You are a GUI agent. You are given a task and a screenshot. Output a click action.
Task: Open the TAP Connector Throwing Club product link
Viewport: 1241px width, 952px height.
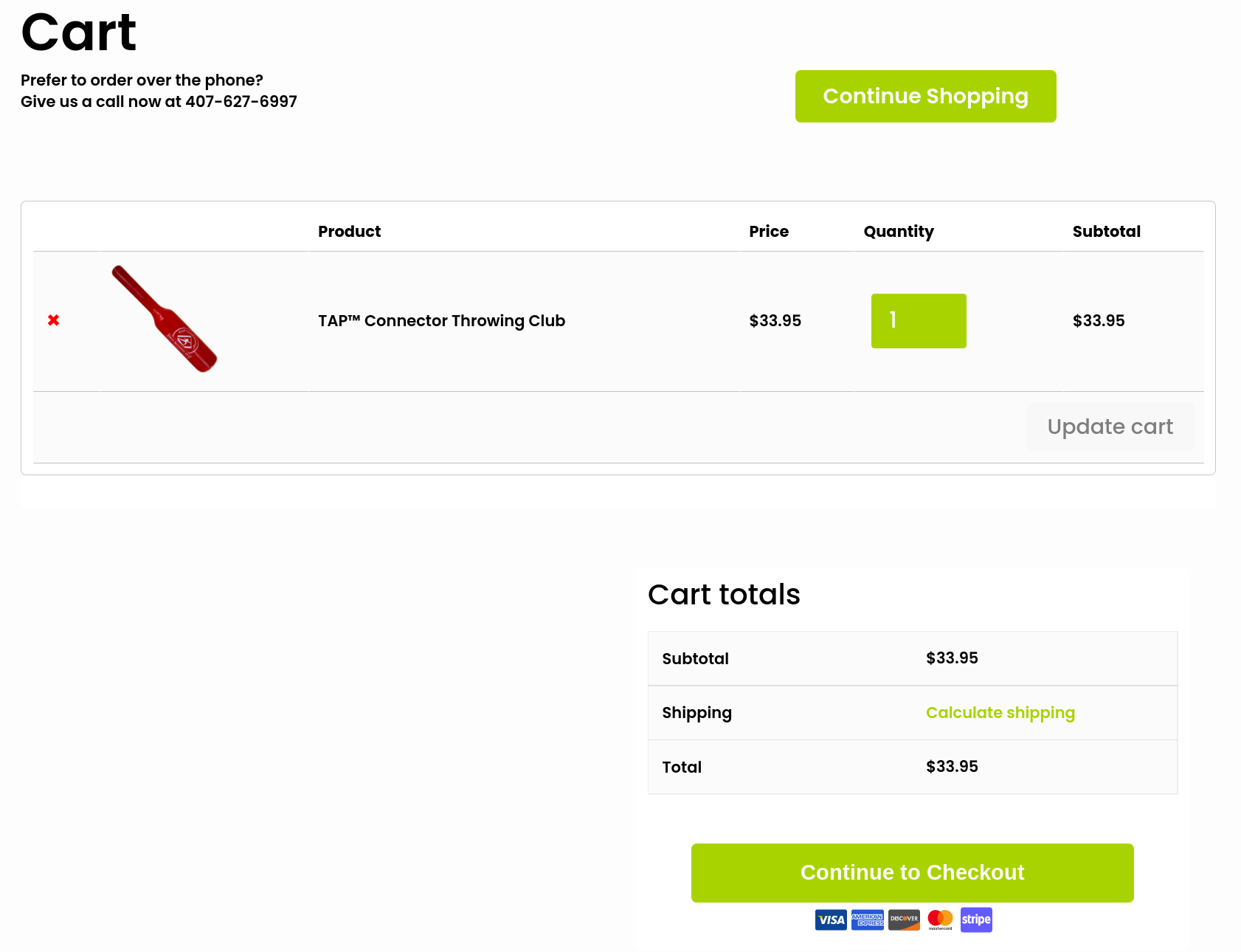[441, 321]
